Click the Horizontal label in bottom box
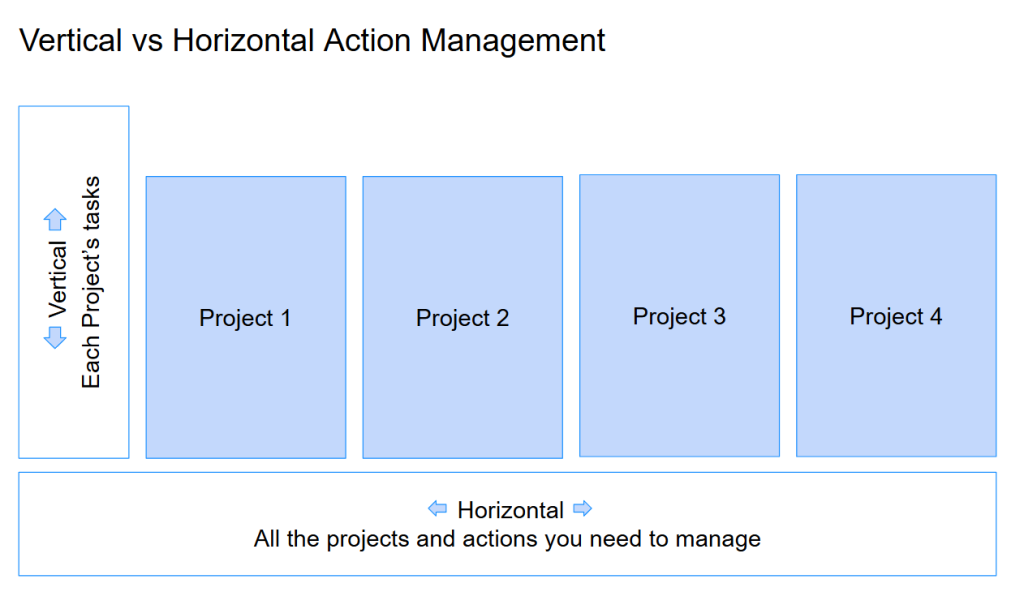This screenshot has height=592, width=1024. (x=510, y=510)
